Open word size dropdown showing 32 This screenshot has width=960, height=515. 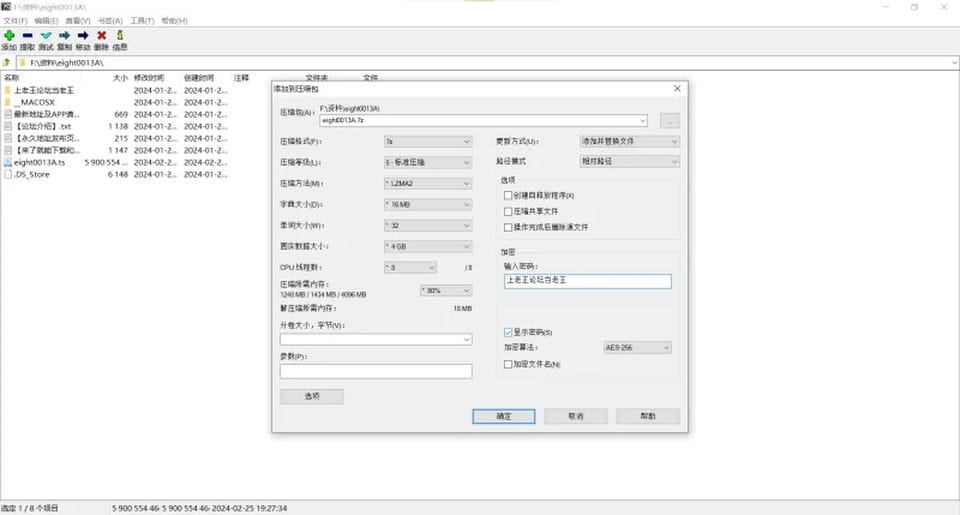[428, 225]
